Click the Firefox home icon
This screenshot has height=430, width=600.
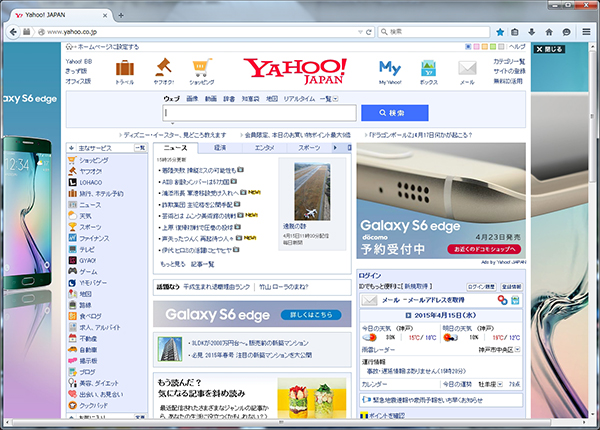coord(548,32)
